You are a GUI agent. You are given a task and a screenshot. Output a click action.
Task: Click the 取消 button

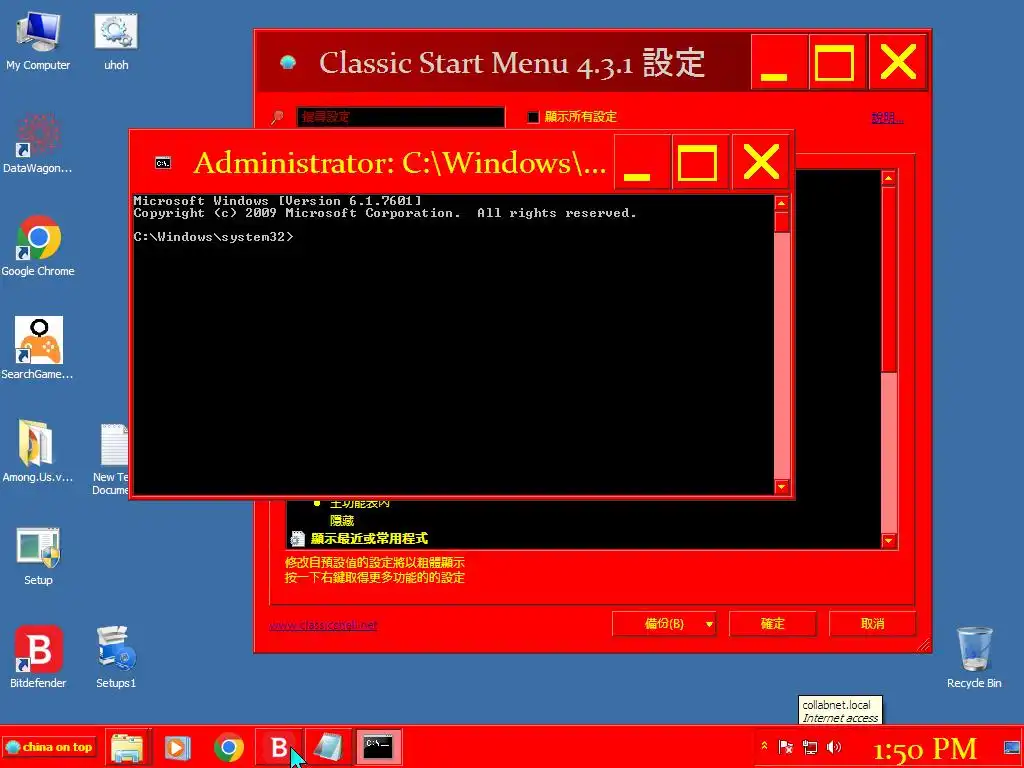872,624
